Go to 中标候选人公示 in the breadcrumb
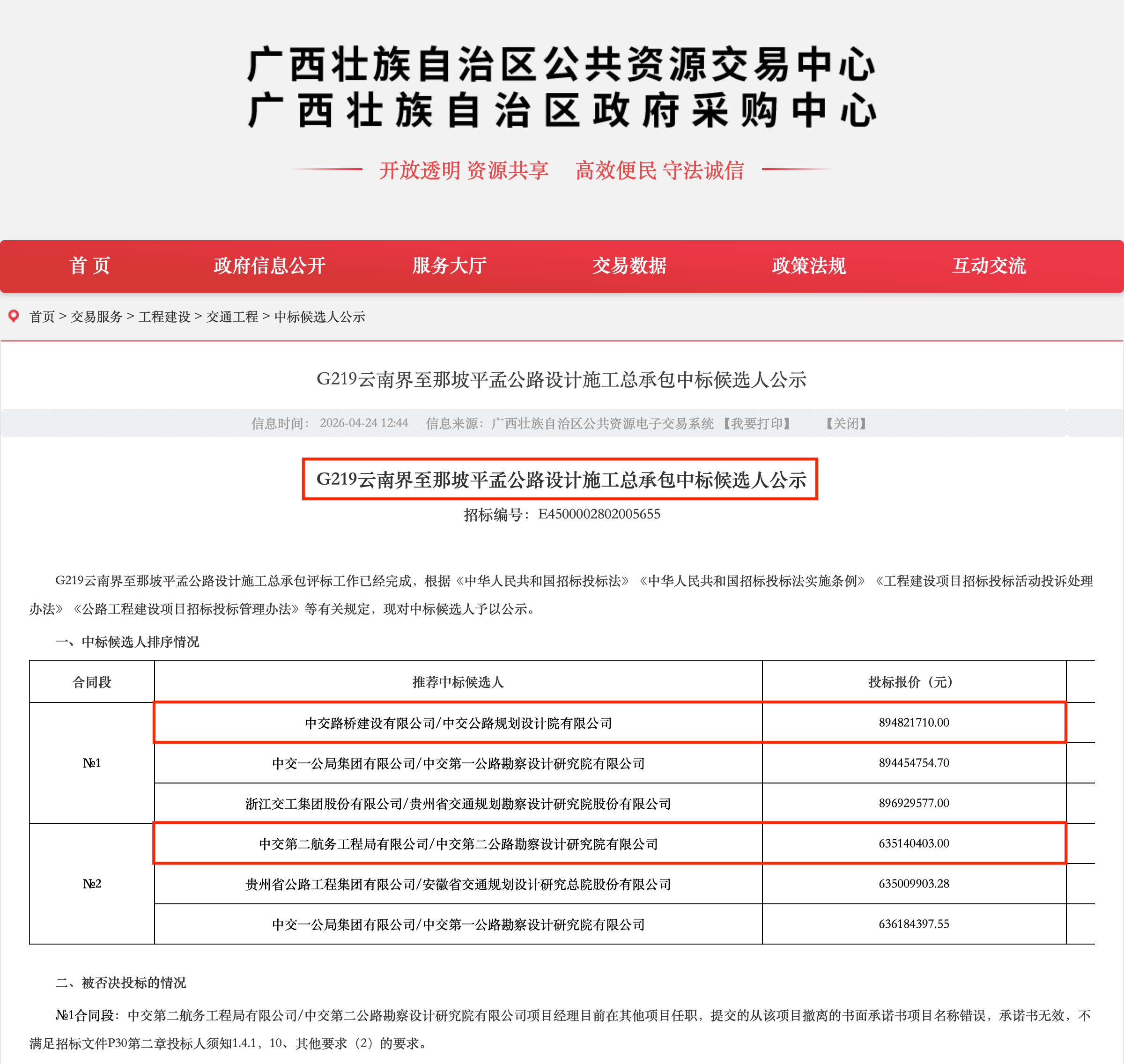The image size is (1124, 1064). coord(320,317)
